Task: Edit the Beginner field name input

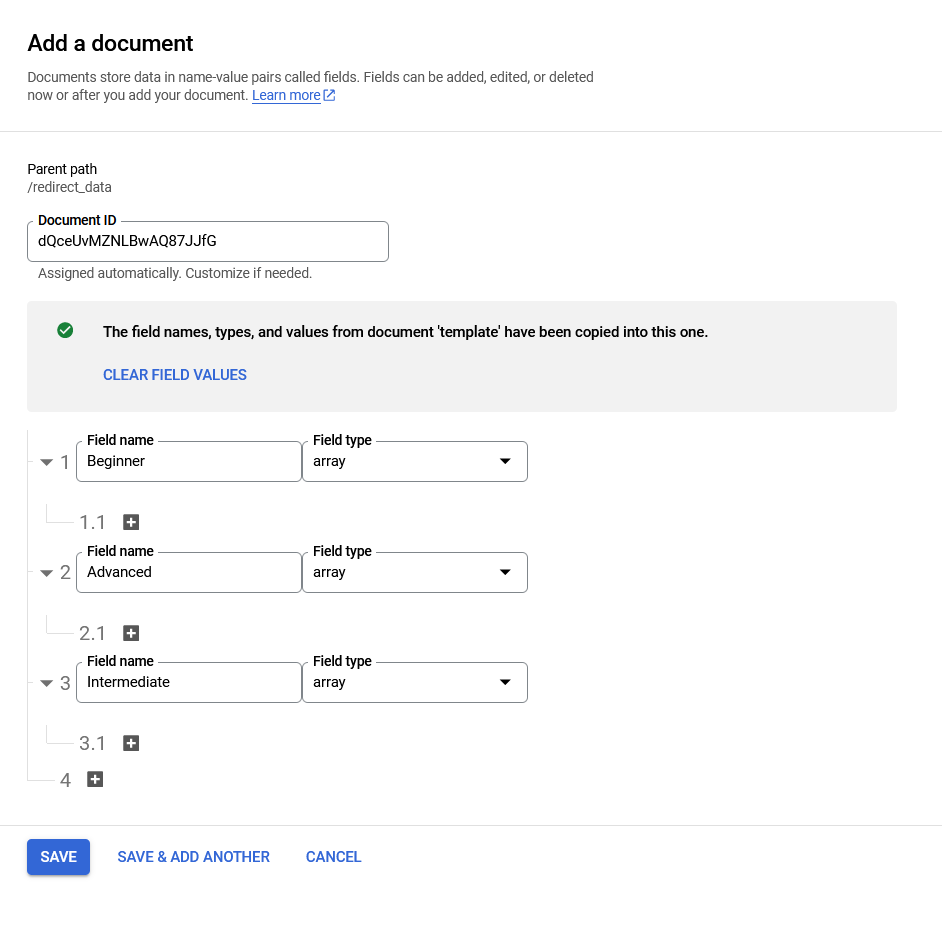Action: 188,461
